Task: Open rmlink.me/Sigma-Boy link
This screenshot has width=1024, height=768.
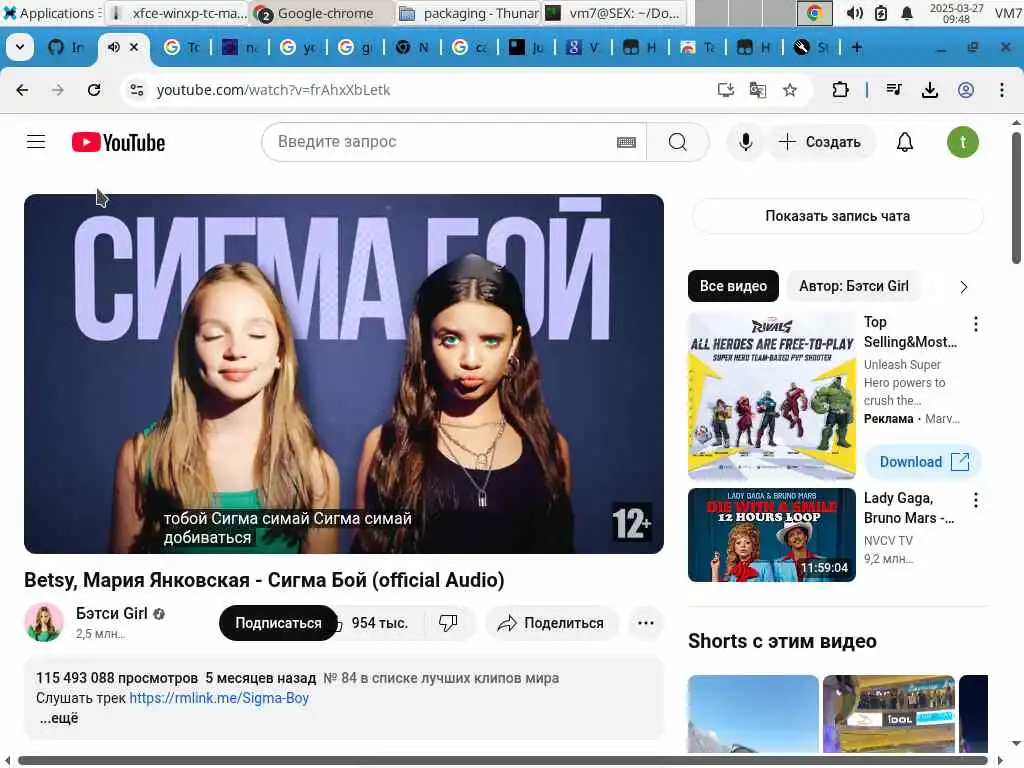Action: (219, 698)
